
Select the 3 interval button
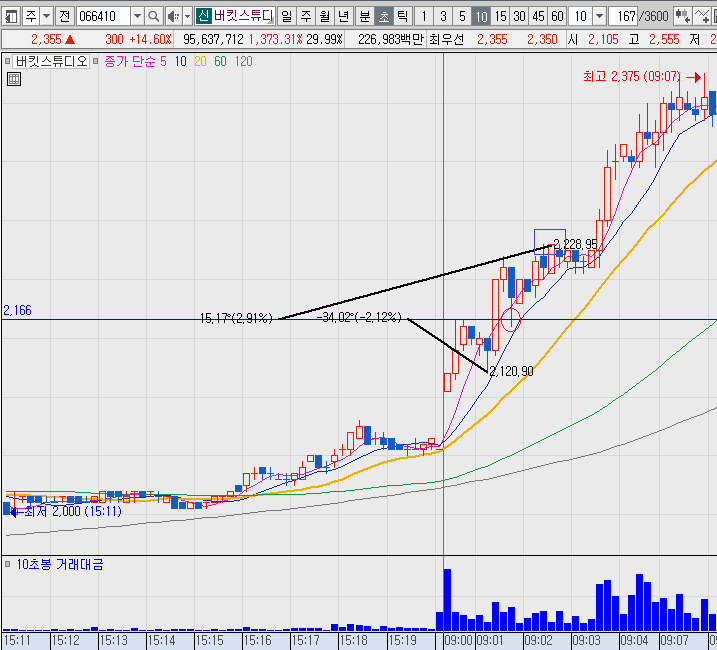[x=443, y=17]
